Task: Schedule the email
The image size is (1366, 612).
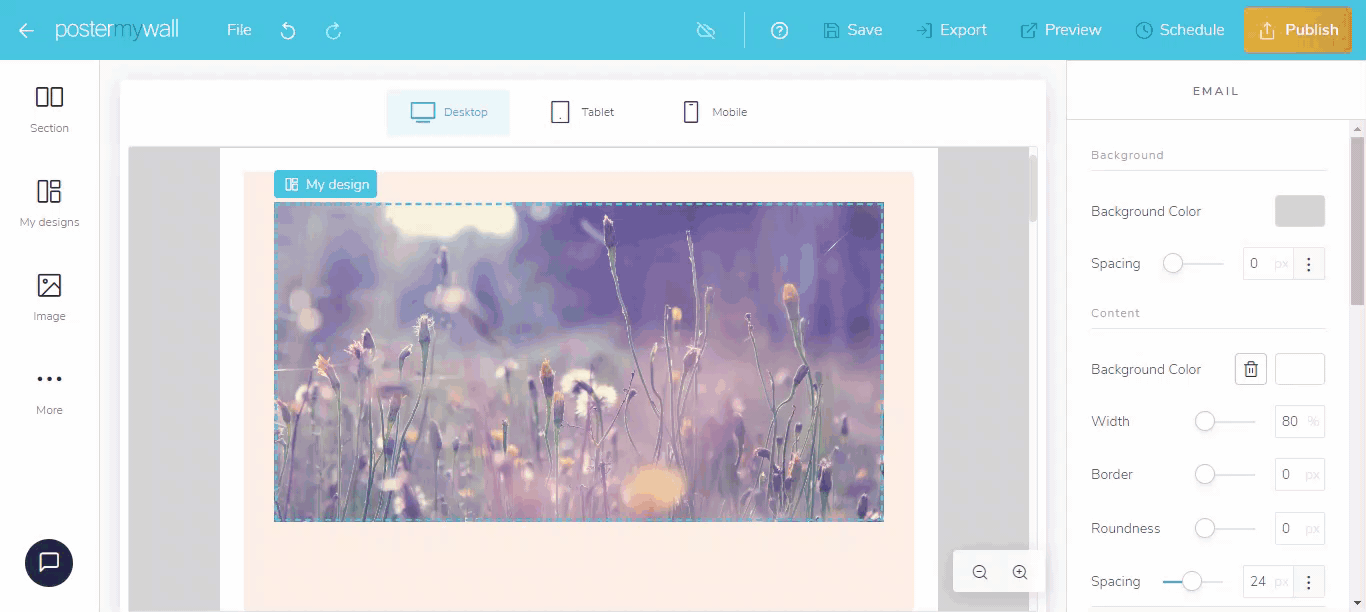Action: pyautogui.click(x=1180, y=30)
